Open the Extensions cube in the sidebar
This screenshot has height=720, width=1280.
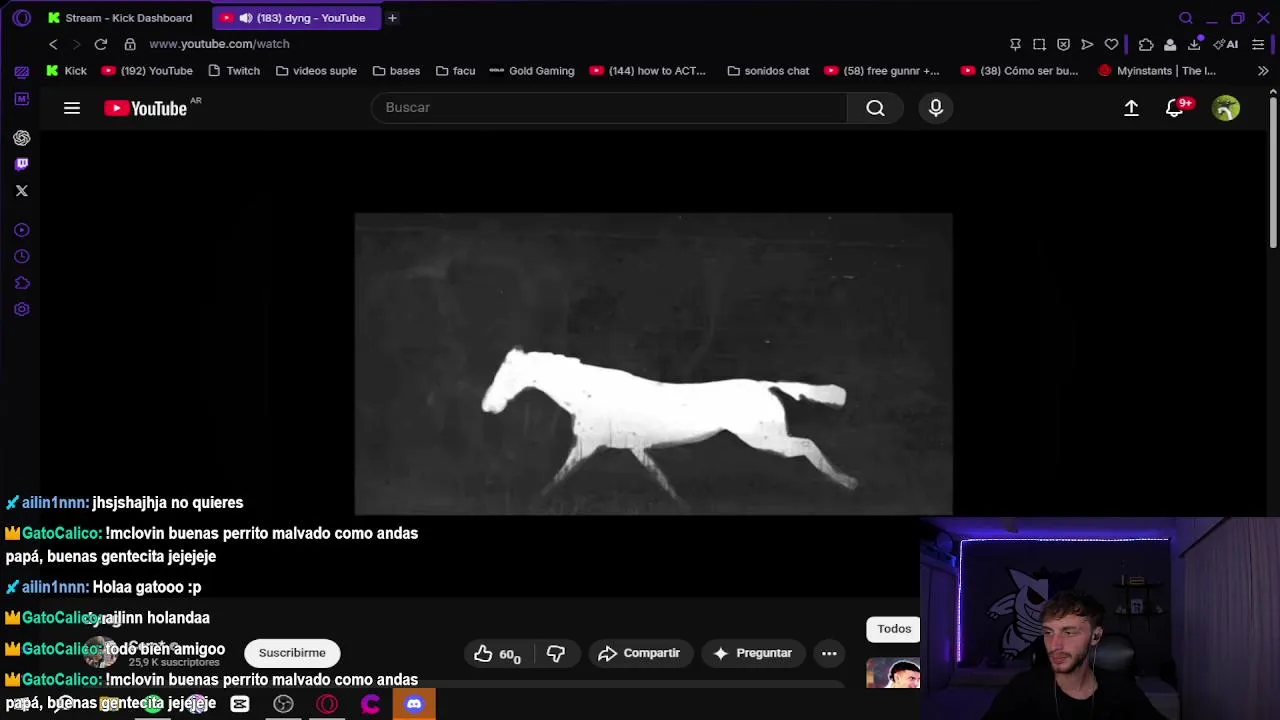coord(22,283)
